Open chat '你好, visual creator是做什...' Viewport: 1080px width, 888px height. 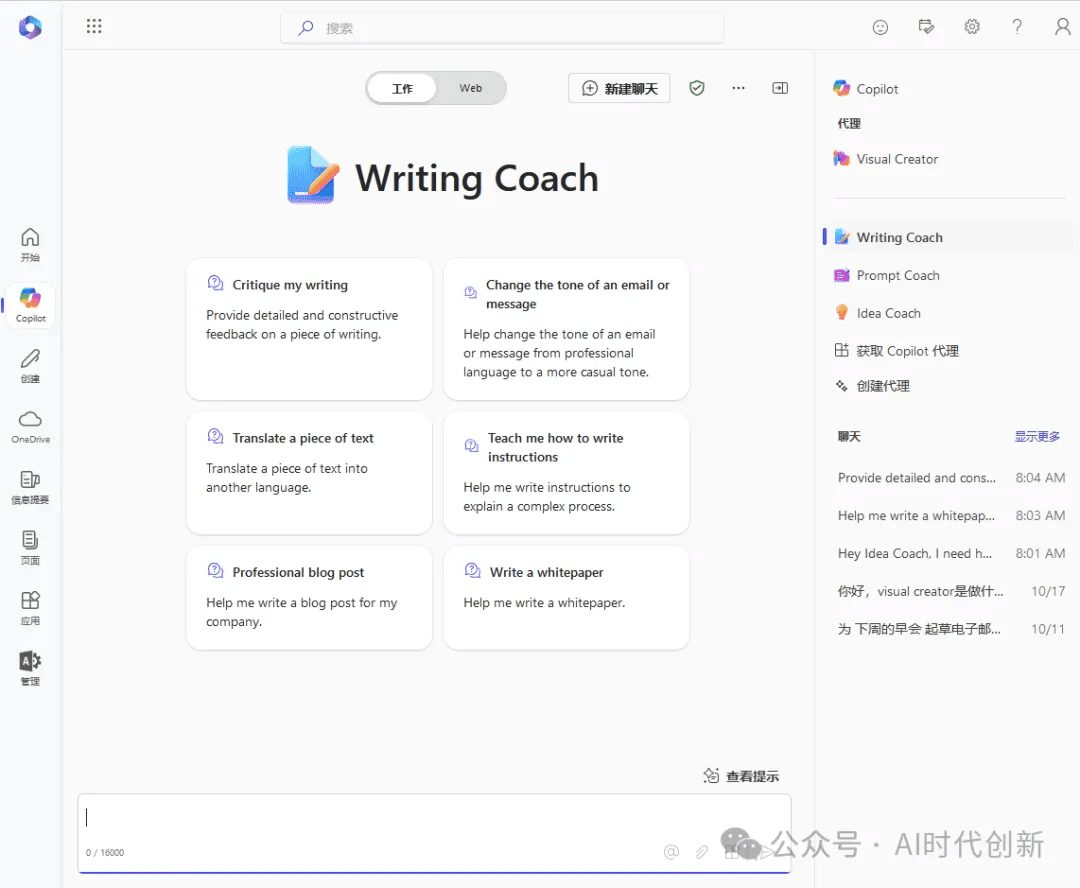tap(951, 591)
